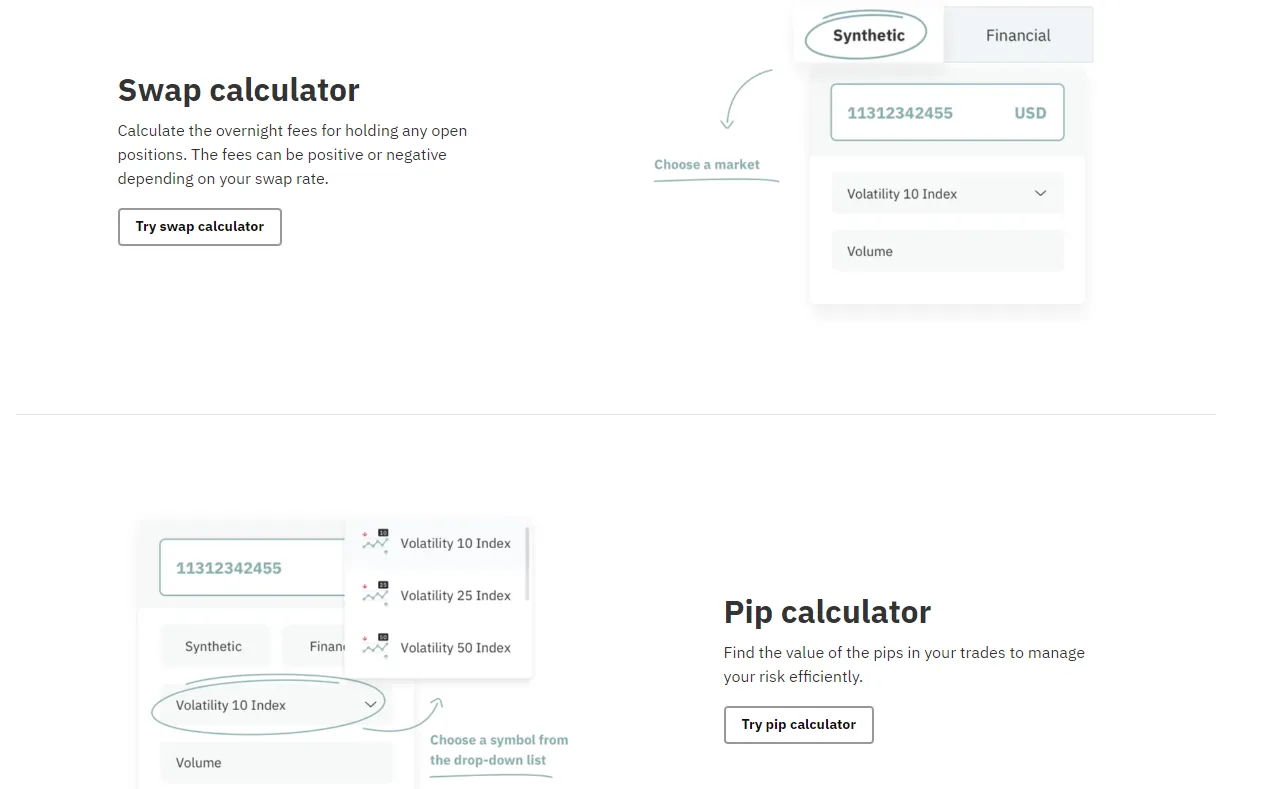Click the Volatility 25 Index chart icon

pyautogui.click(x=376, y=594)
